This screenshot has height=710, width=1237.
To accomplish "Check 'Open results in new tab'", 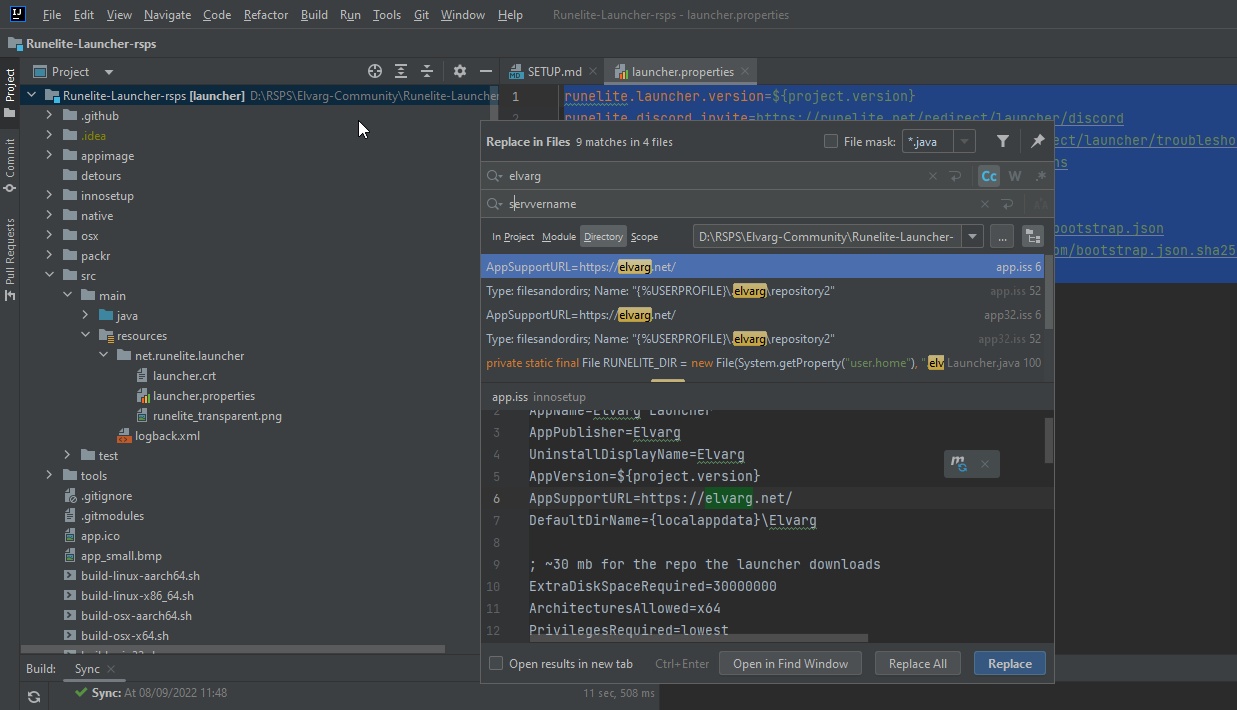I will point(496,663).
